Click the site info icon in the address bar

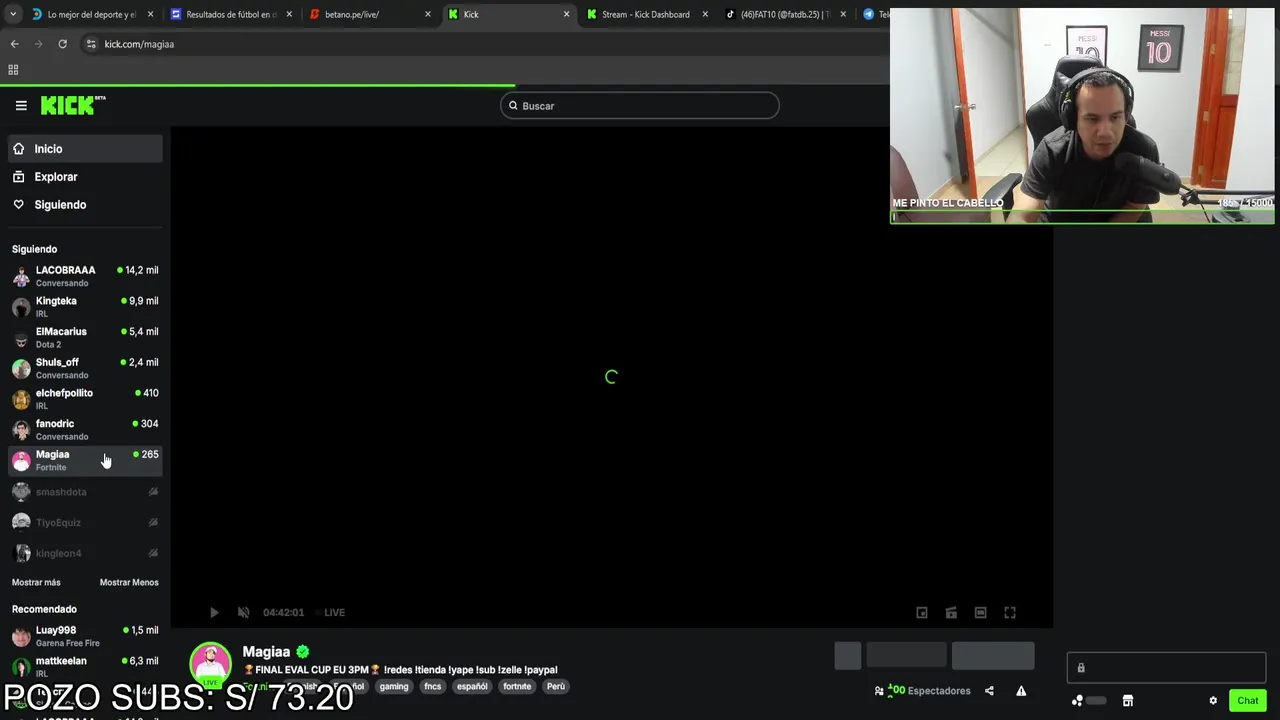(91, 44)
